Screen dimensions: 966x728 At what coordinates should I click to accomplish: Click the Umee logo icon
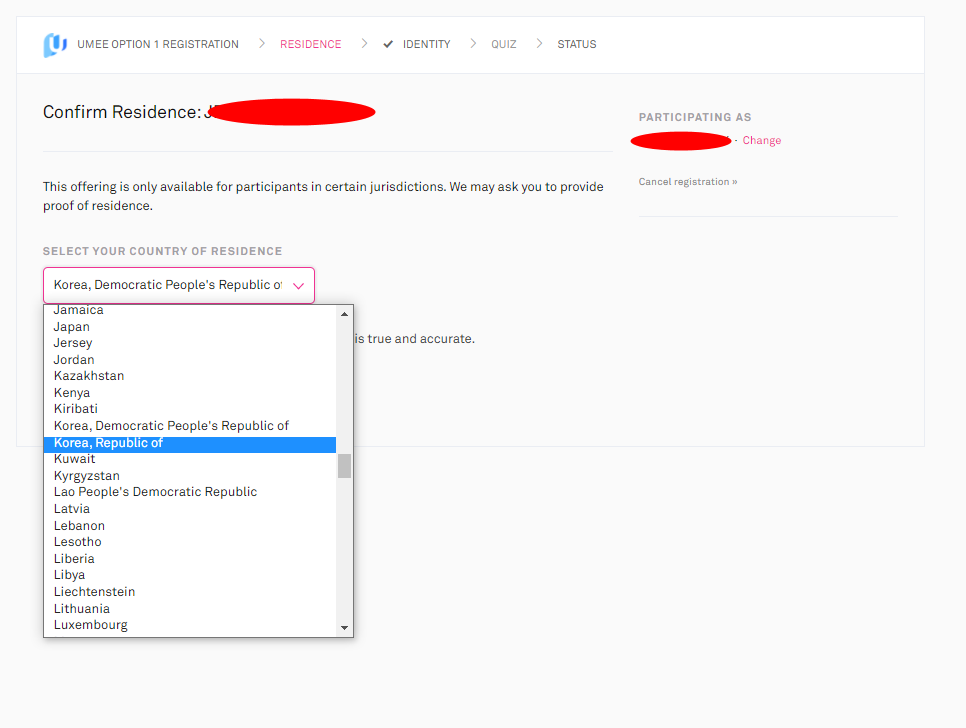click(x=55, y=44)
